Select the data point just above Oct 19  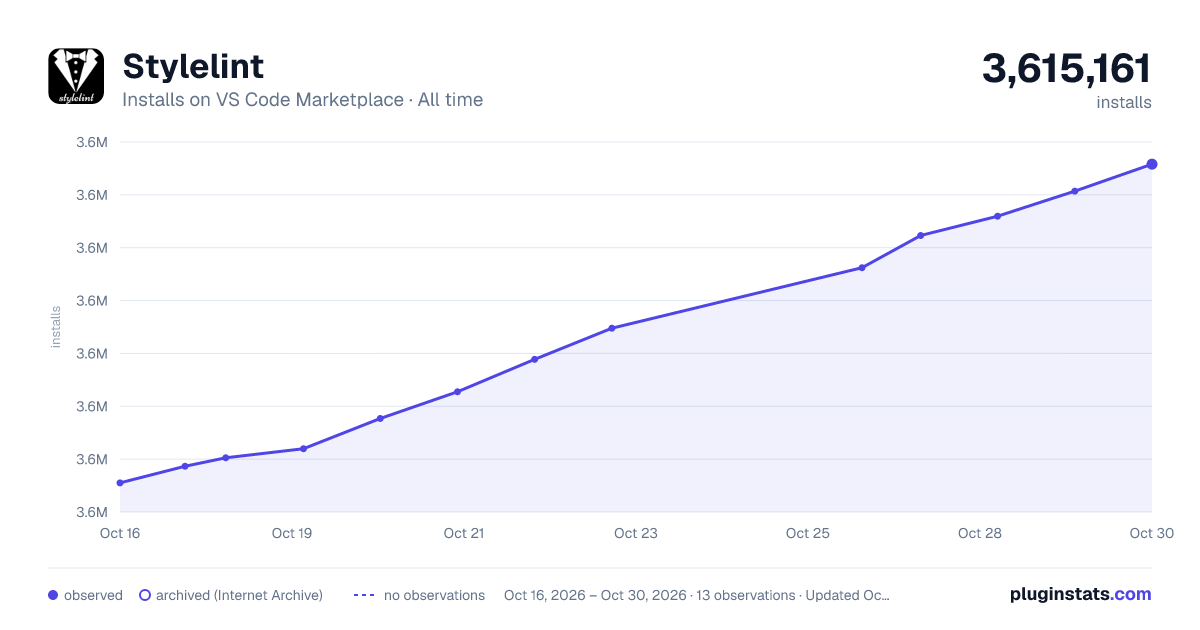[x=303, y=449]
